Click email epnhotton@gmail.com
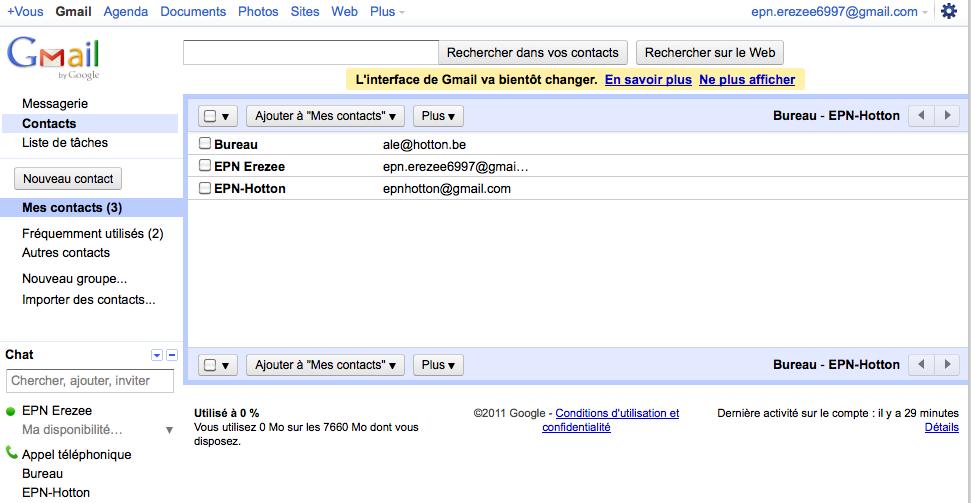The image size is (971, 503). pos(447,188)
